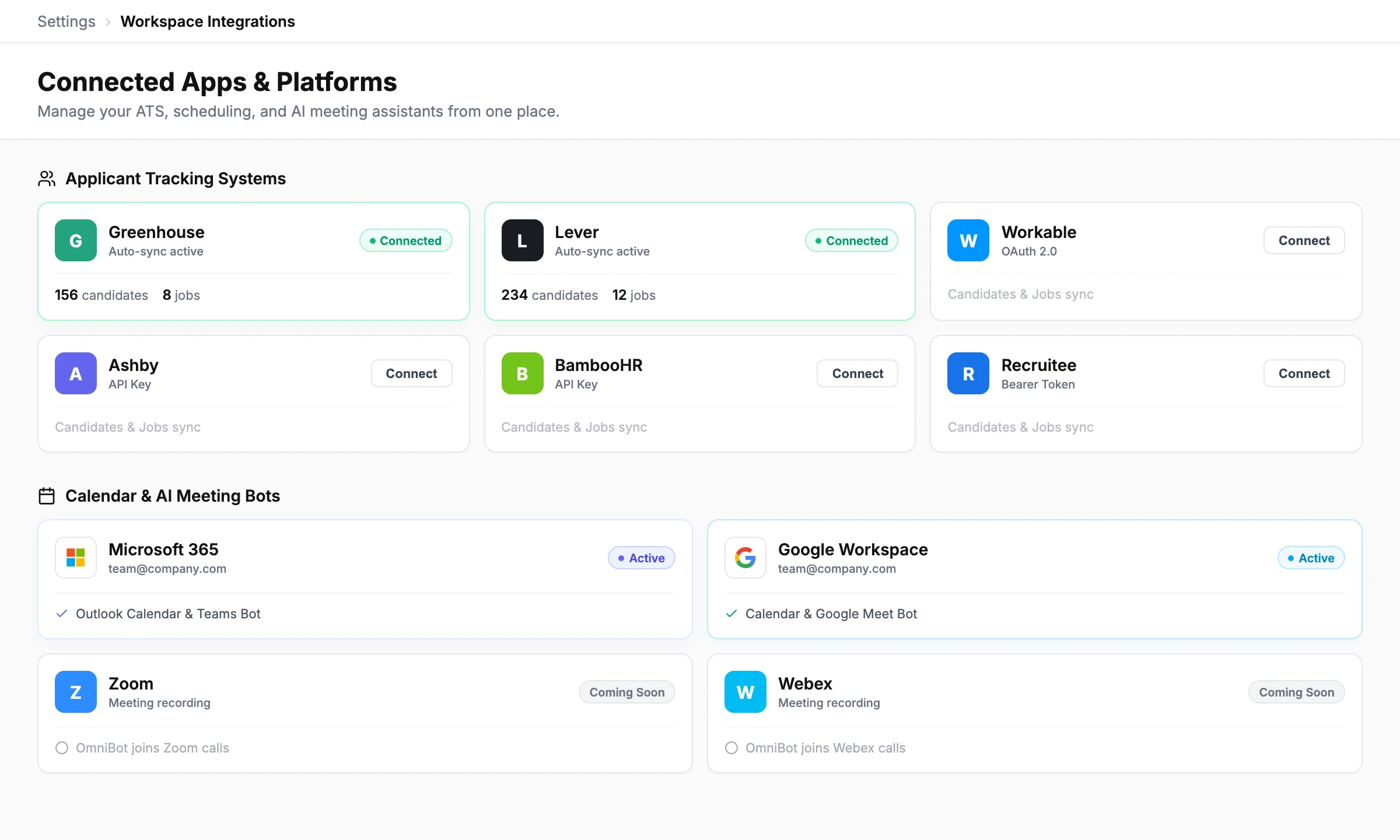Click the Workable card title
This screenshot has width=1400, height=840.
click(1039, 232)
